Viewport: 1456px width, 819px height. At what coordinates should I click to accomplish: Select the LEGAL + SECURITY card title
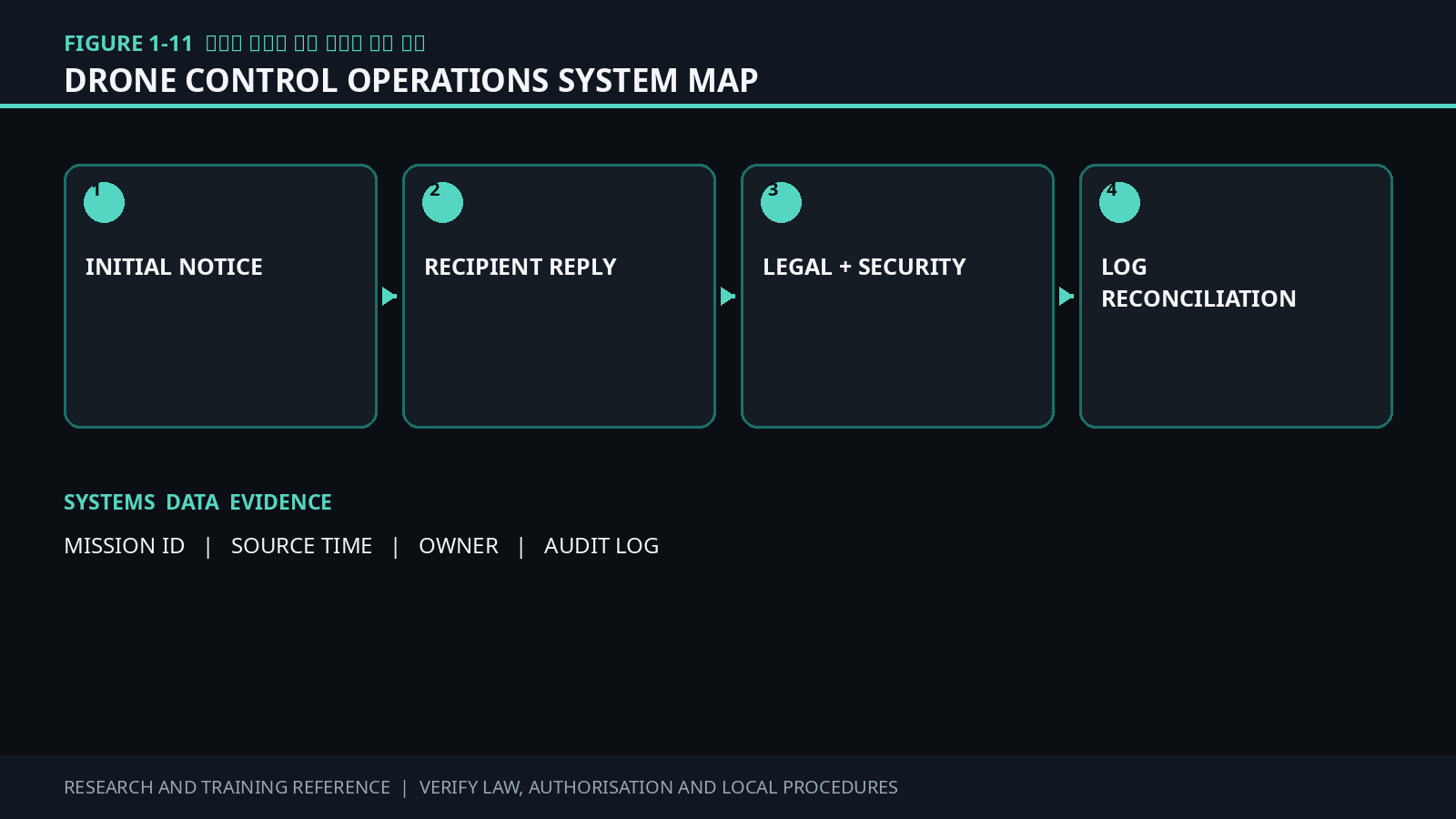coord(864,267)
